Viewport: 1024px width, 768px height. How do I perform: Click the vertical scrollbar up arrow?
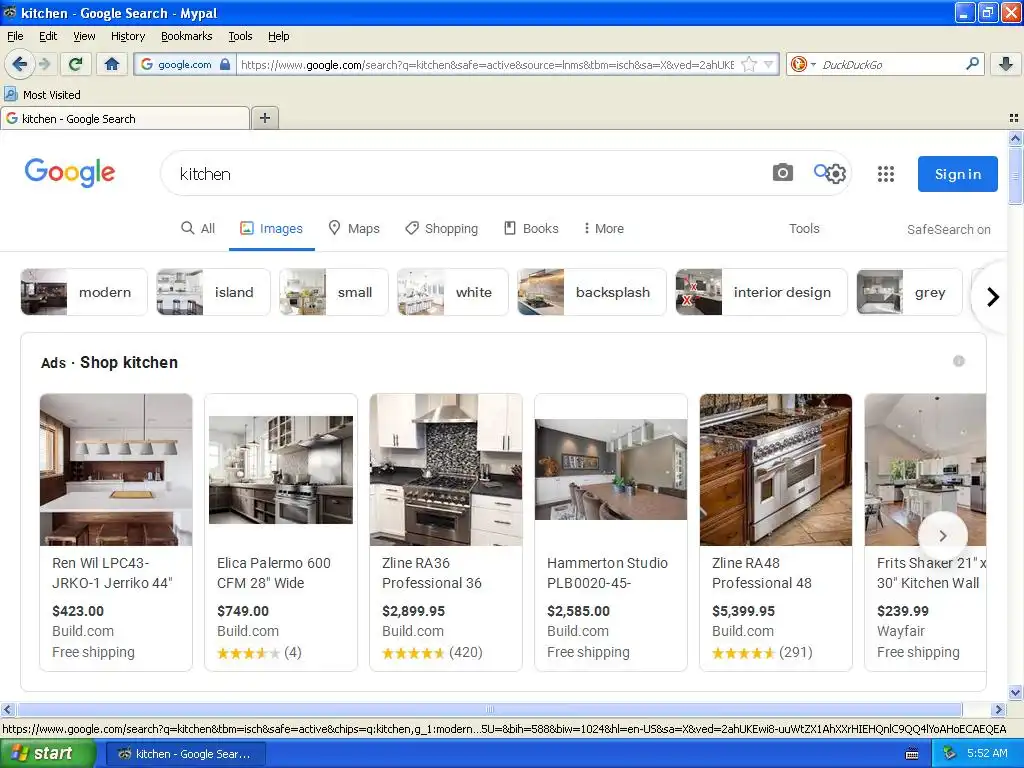coord(1016,138)
